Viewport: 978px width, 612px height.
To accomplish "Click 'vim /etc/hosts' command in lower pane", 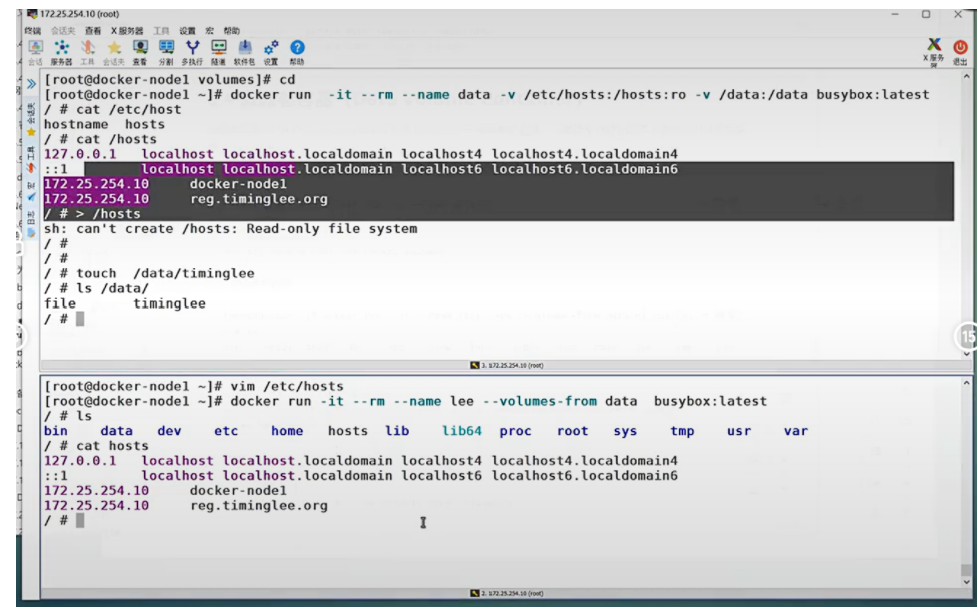I will tap(287, 386).
